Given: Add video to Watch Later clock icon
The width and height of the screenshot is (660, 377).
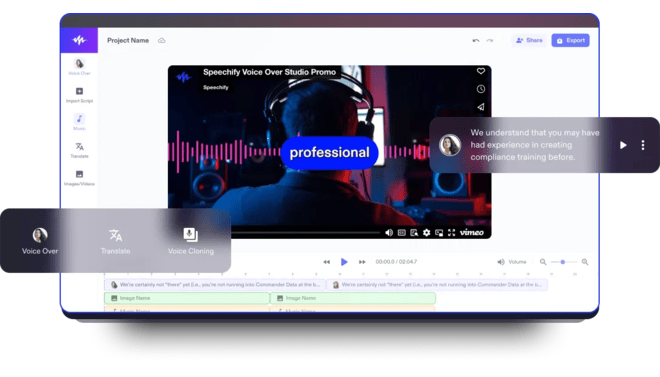Looking at the screenshot, I should (x=481, y=89).
